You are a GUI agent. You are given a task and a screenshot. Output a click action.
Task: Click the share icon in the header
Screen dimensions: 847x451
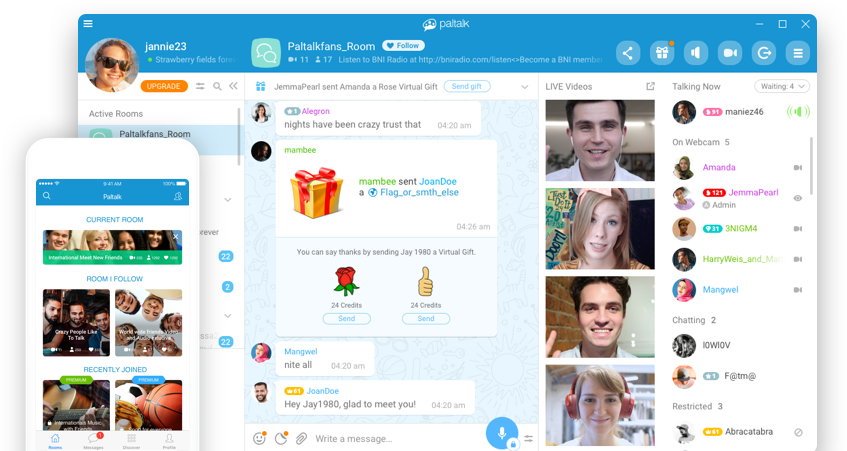[628, 53]
